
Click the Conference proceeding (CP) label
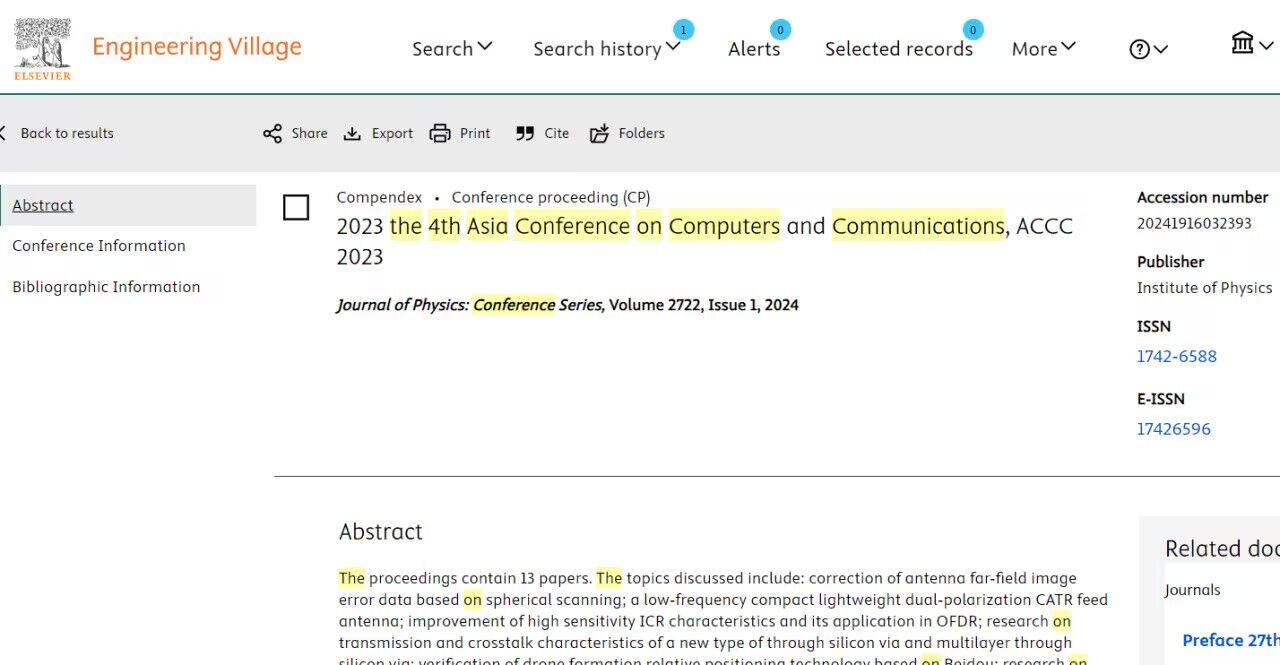tap(551, 197)
